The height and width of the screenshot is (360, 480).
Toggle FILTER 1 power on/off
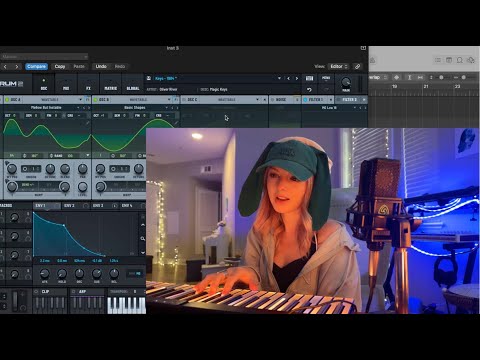click(x=305, y=100)
